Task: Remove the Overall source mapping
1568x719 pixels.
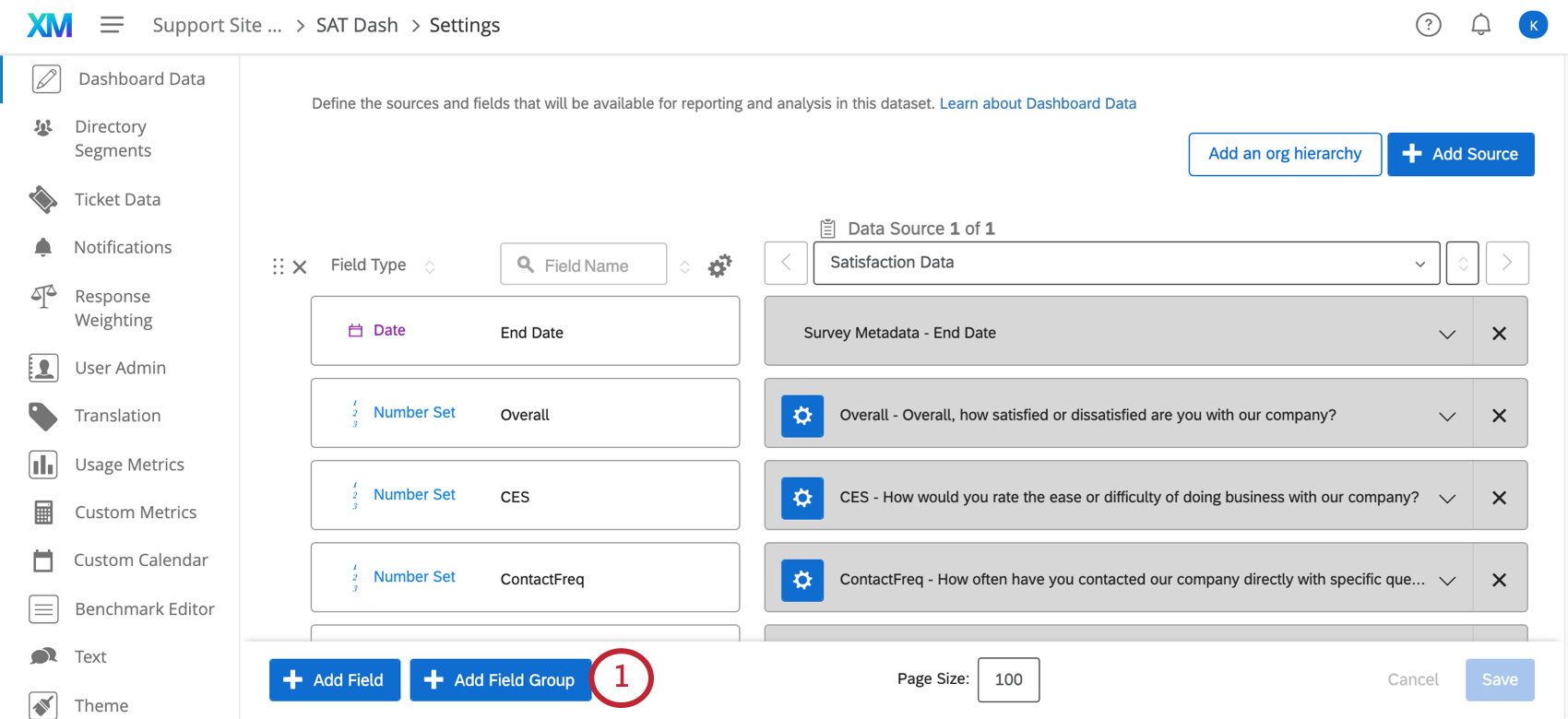Action: tap(1500, 416)
